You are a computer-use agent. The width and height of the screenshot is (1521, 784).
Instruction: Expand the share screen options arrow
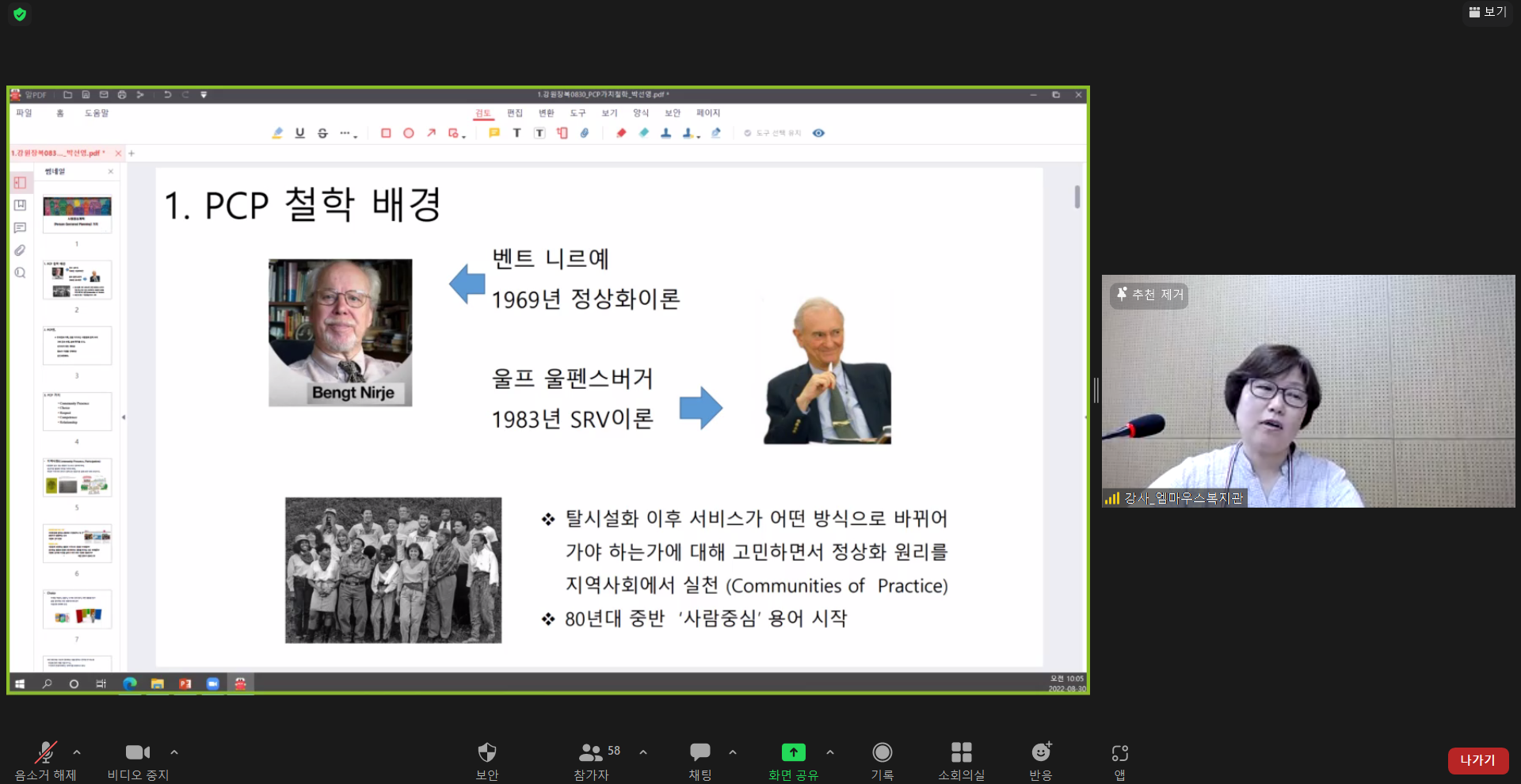point(830,752)
